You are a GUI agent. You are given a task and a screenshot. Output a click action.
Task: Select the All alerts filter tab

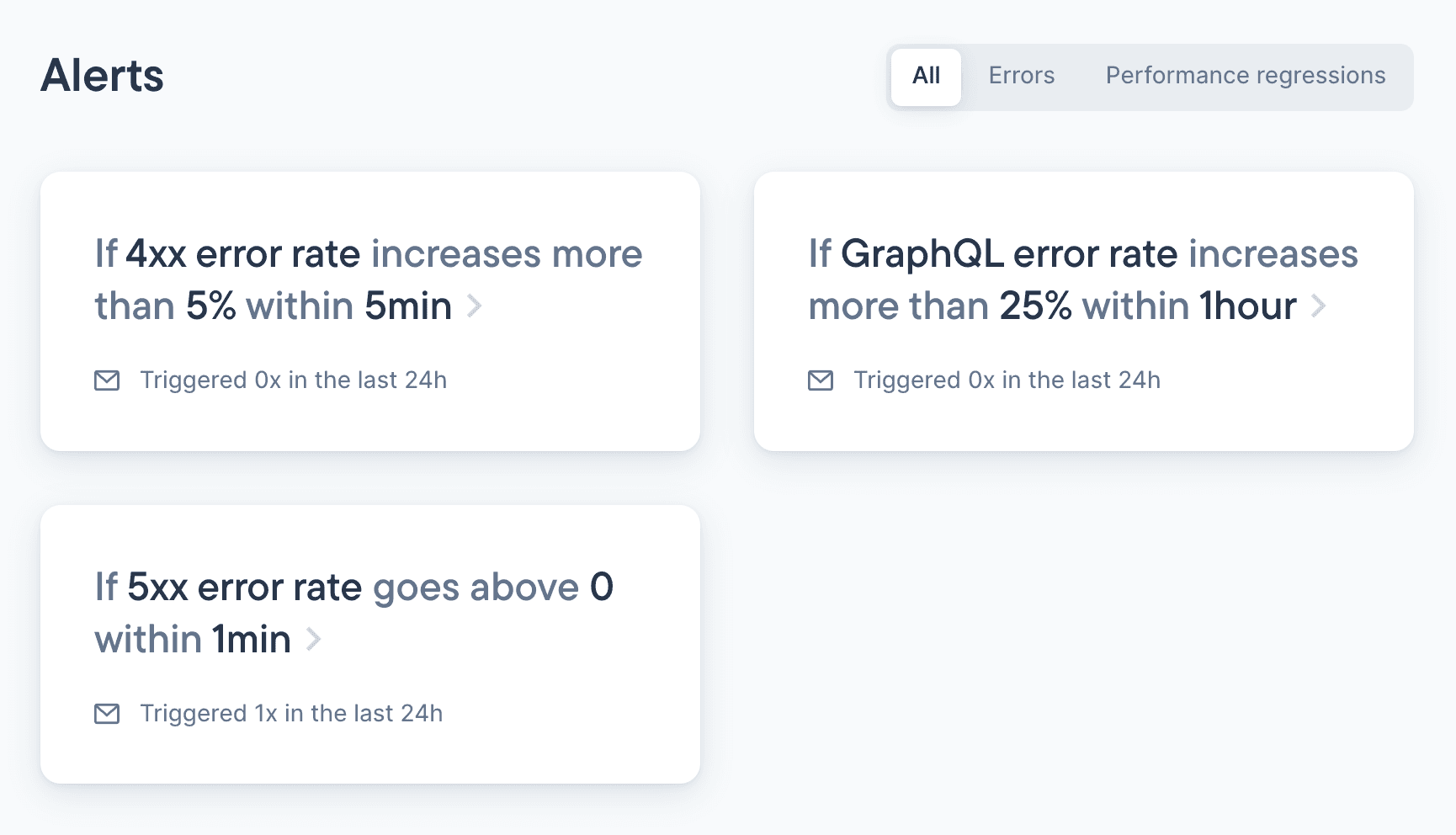point(926,76)
